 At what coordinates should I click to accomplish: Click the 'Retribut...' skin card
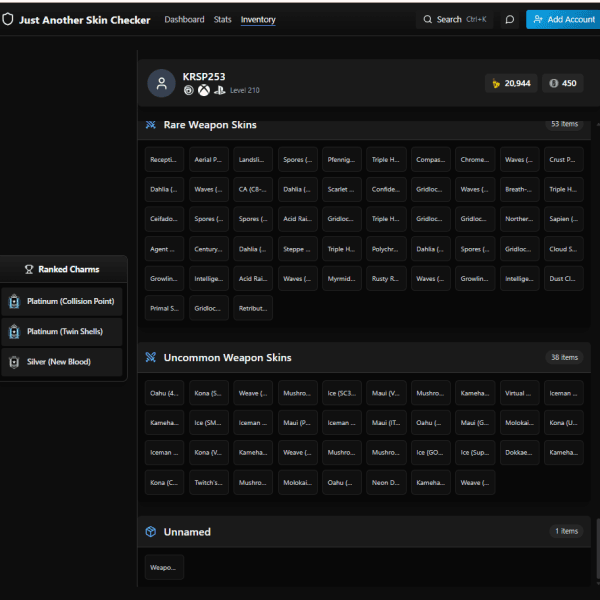click(253, 308)
